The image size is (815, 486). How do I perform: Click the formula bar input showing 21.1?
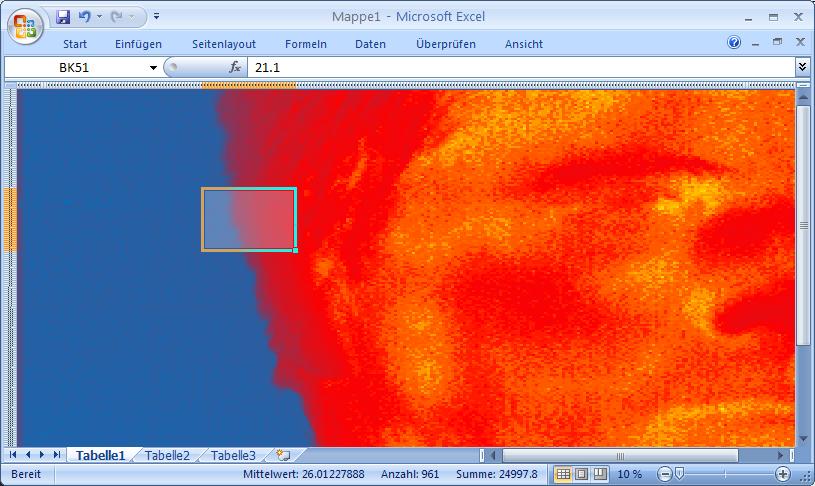pos(520,67)
